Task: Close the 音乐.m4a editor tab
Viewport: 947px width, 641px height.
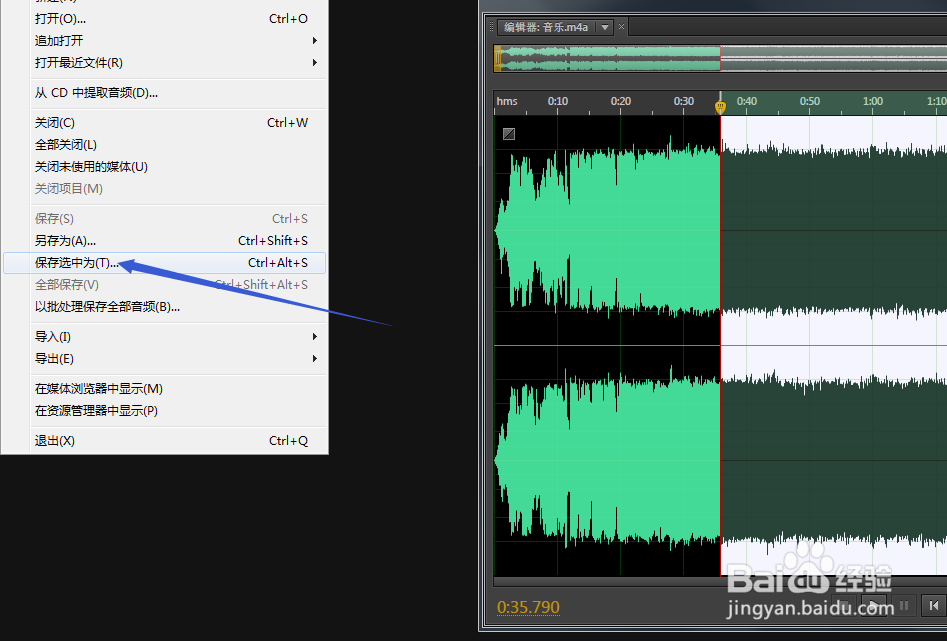Action: tap(621, 27)
